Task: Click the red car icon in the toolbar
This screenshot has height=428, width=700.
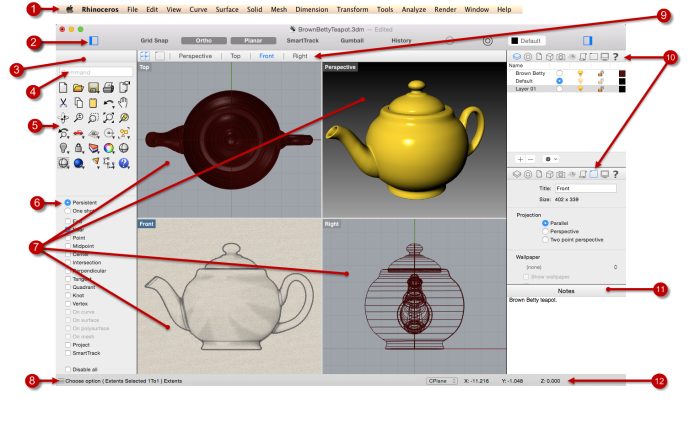Action: tap(78, 133)
